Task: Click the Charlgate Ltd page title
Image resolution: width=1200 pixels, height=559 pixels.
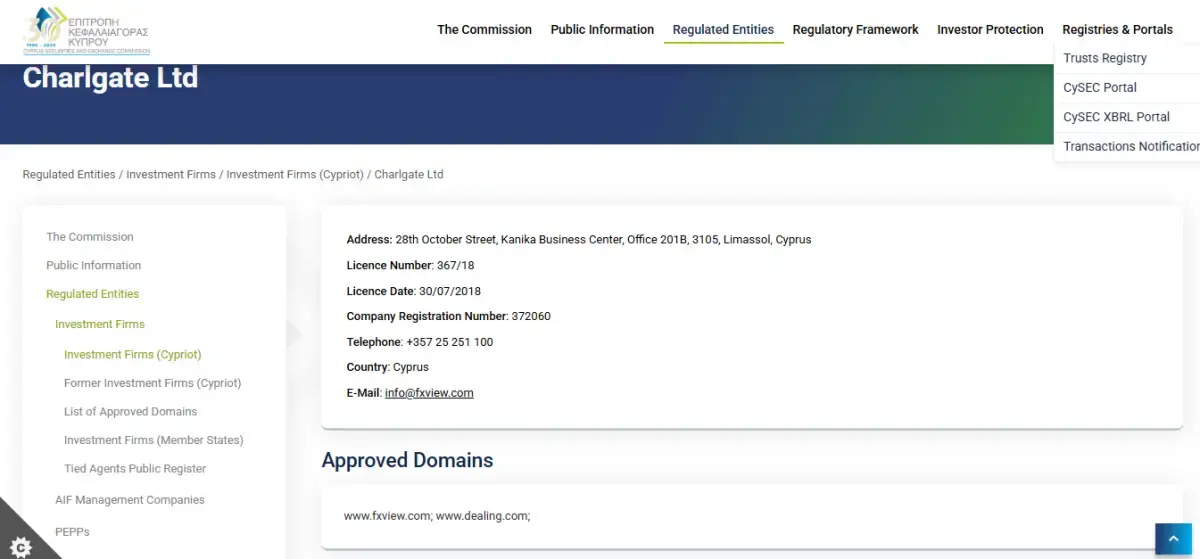Action: coord(110,77)
